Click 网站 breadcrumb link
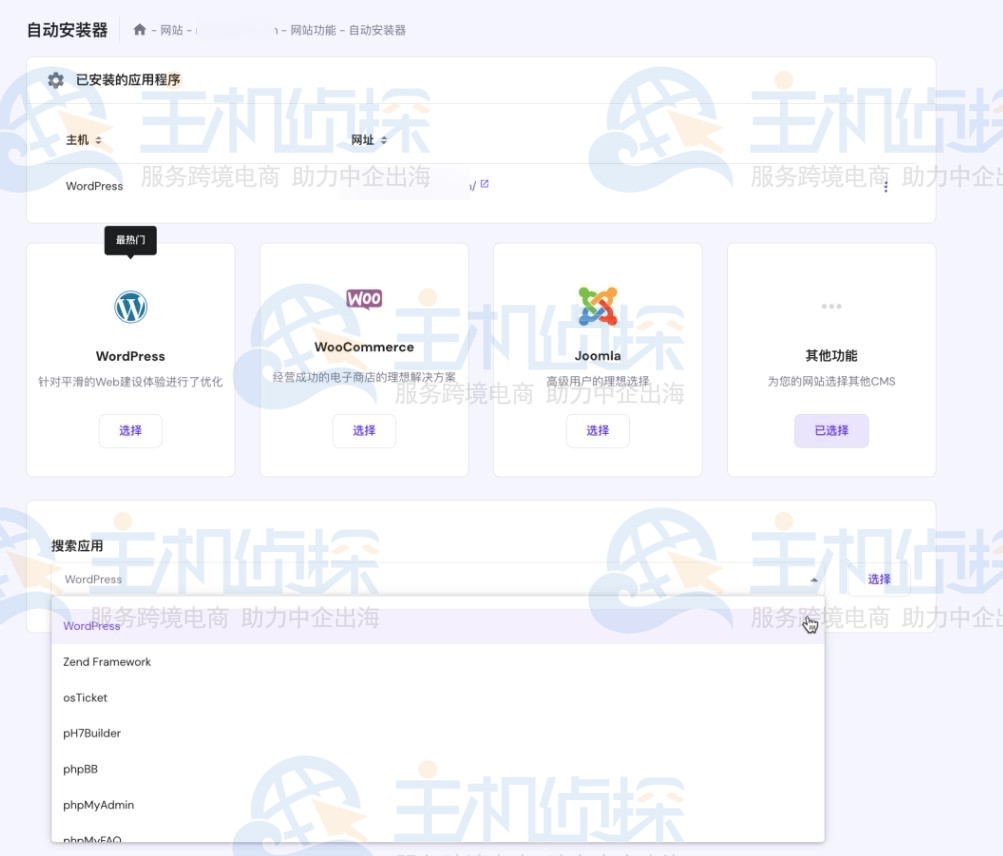 (x=171, y=30)
